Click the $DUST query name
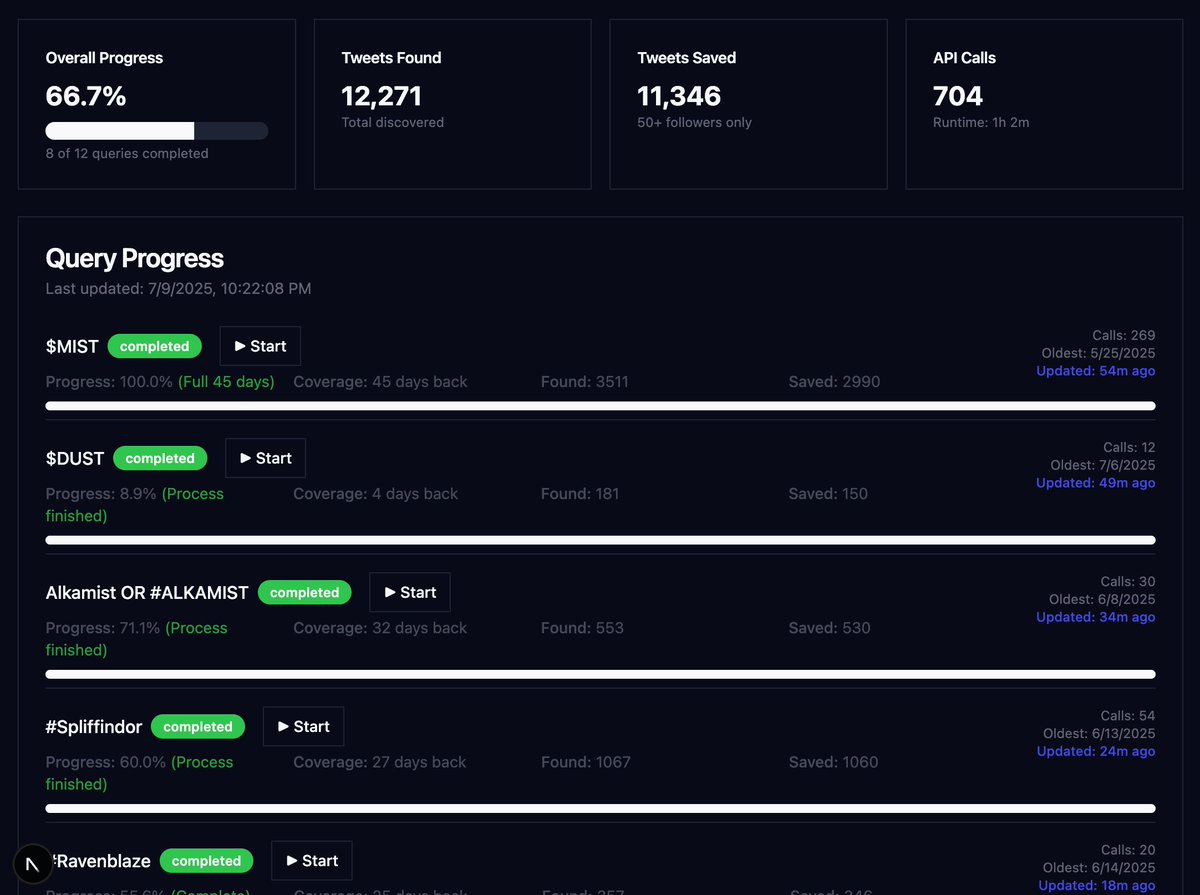1200x895 pixels. coord(75,458)
